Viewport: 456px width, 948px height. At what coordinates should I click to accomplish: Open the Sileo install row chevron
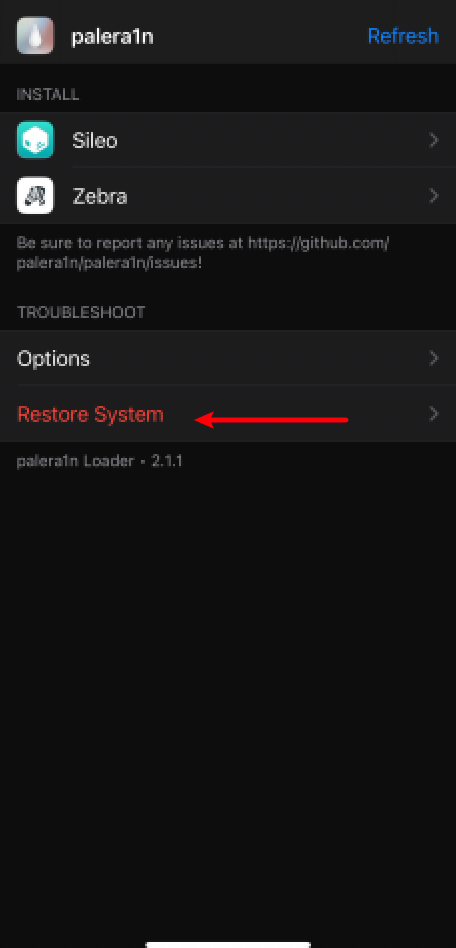tap(434, 141)
